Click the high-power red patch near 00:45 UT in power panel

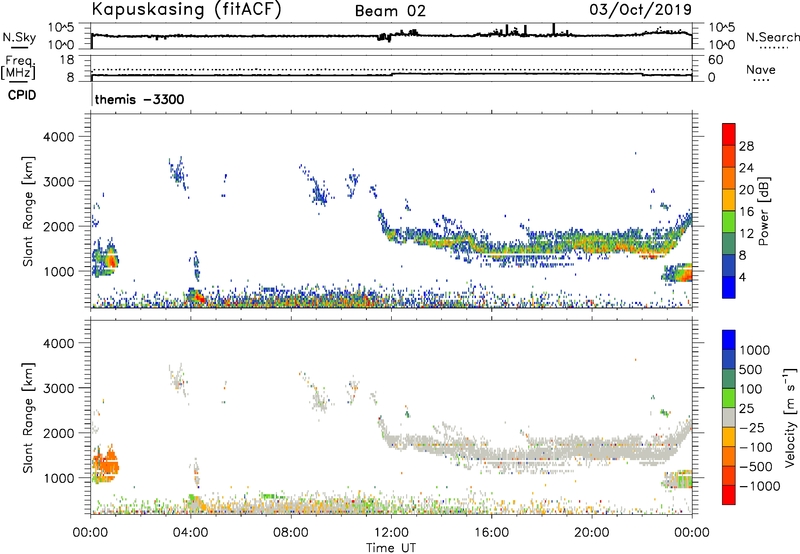[112, 261]
